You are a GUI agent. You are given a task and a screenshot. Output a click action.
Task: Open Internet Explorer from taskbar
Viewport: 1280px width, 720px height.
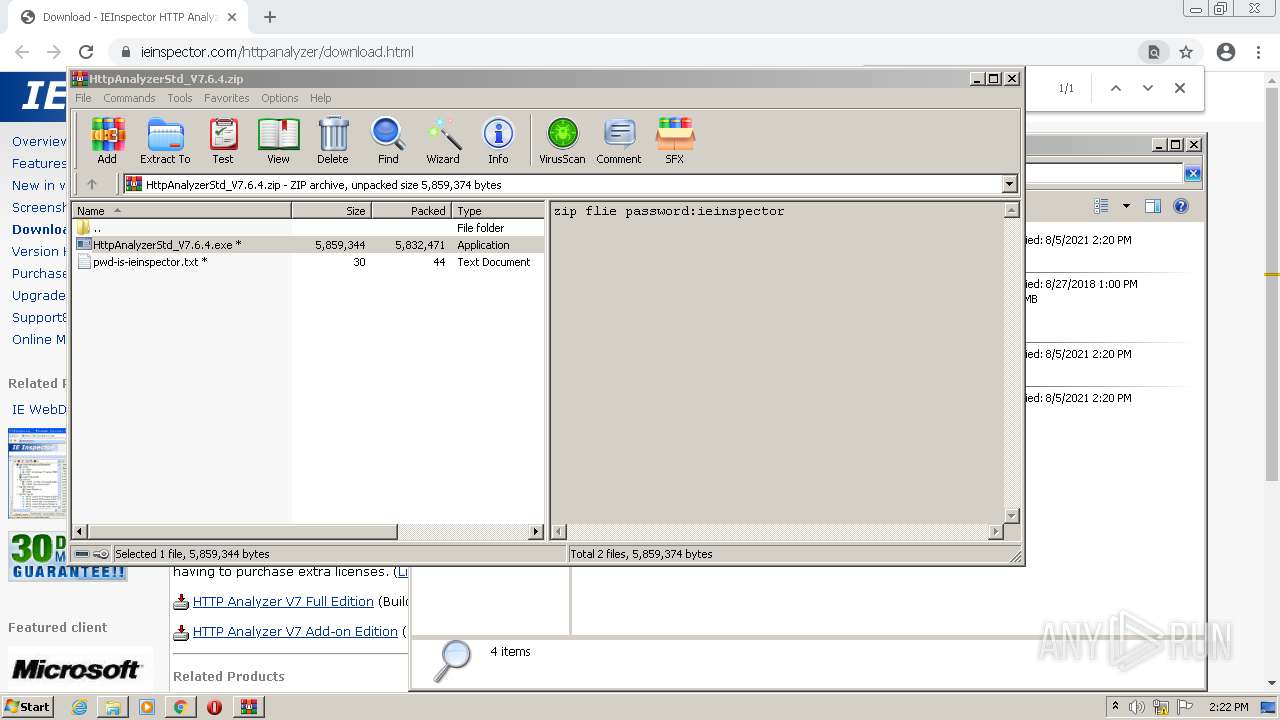[x=79, y=707]
